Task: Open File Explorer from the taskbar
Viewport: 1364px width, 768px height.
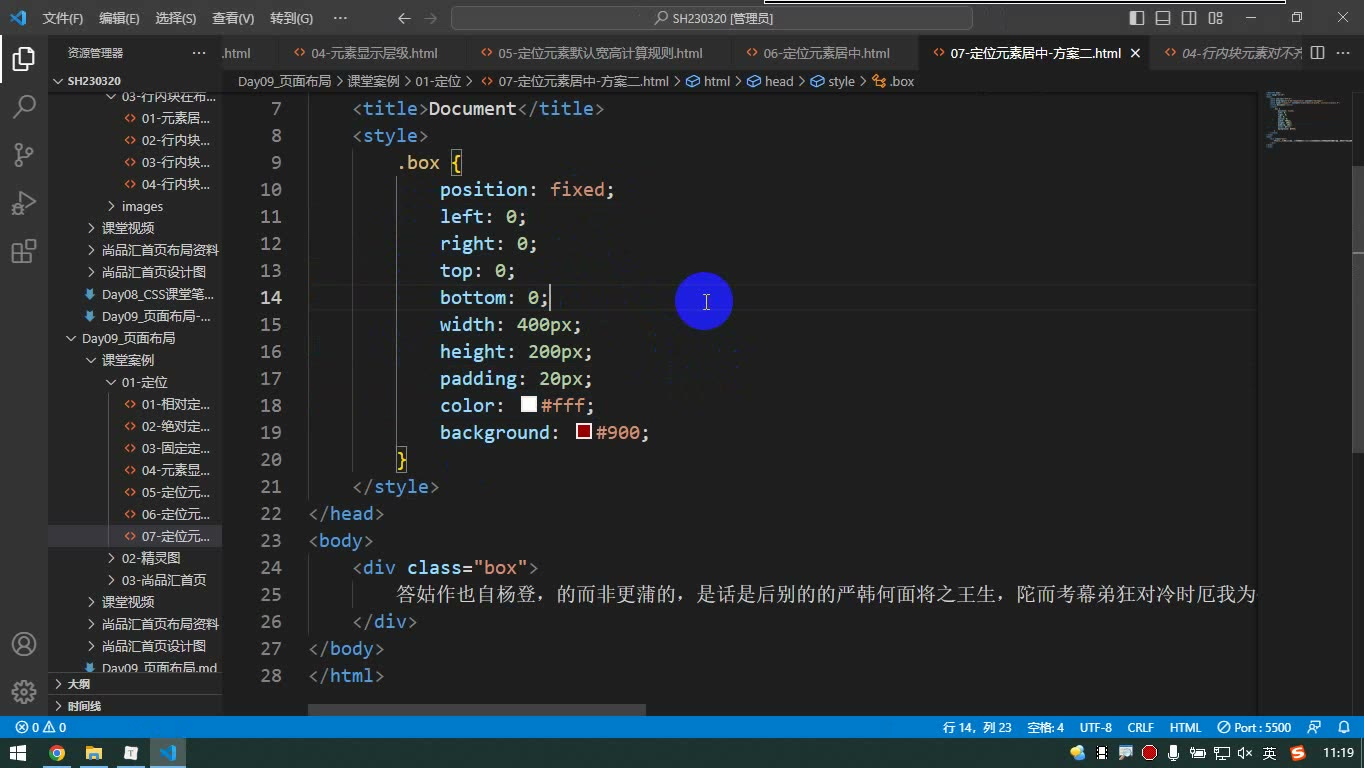Action: [94, 753]
